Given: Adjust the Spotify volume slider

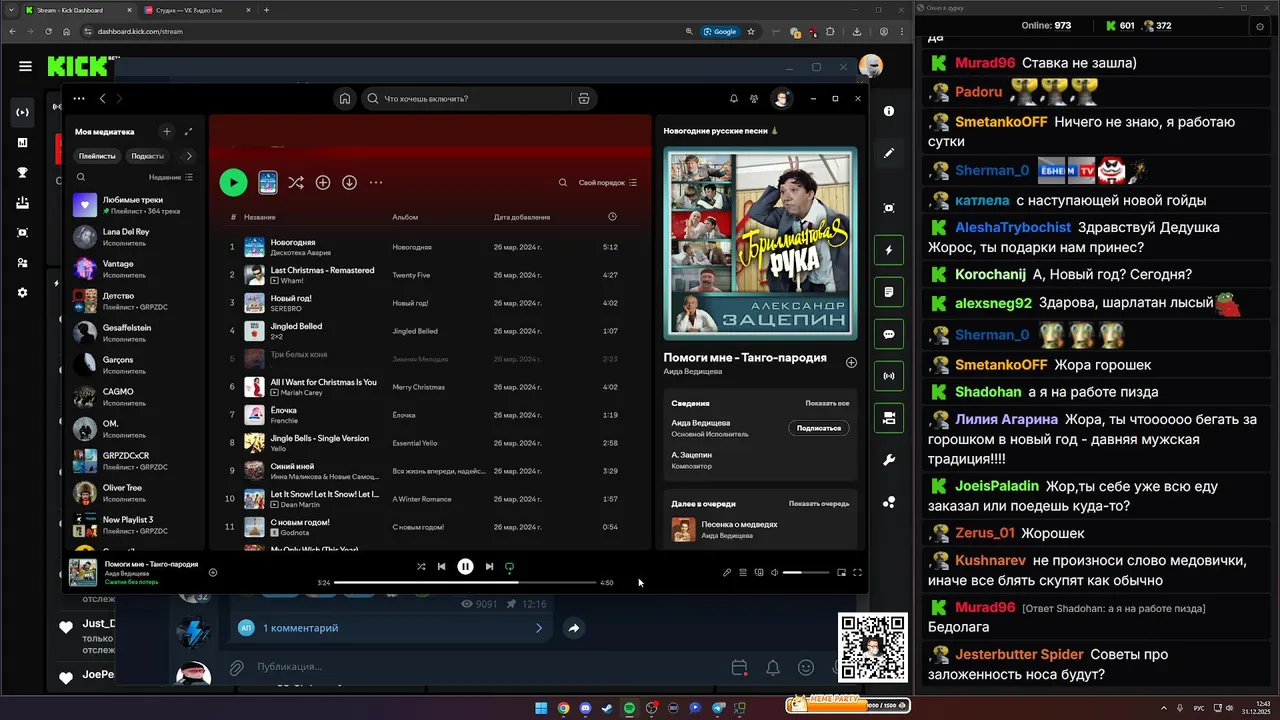Looking at the screenshot, I should [x=806, y=572].
